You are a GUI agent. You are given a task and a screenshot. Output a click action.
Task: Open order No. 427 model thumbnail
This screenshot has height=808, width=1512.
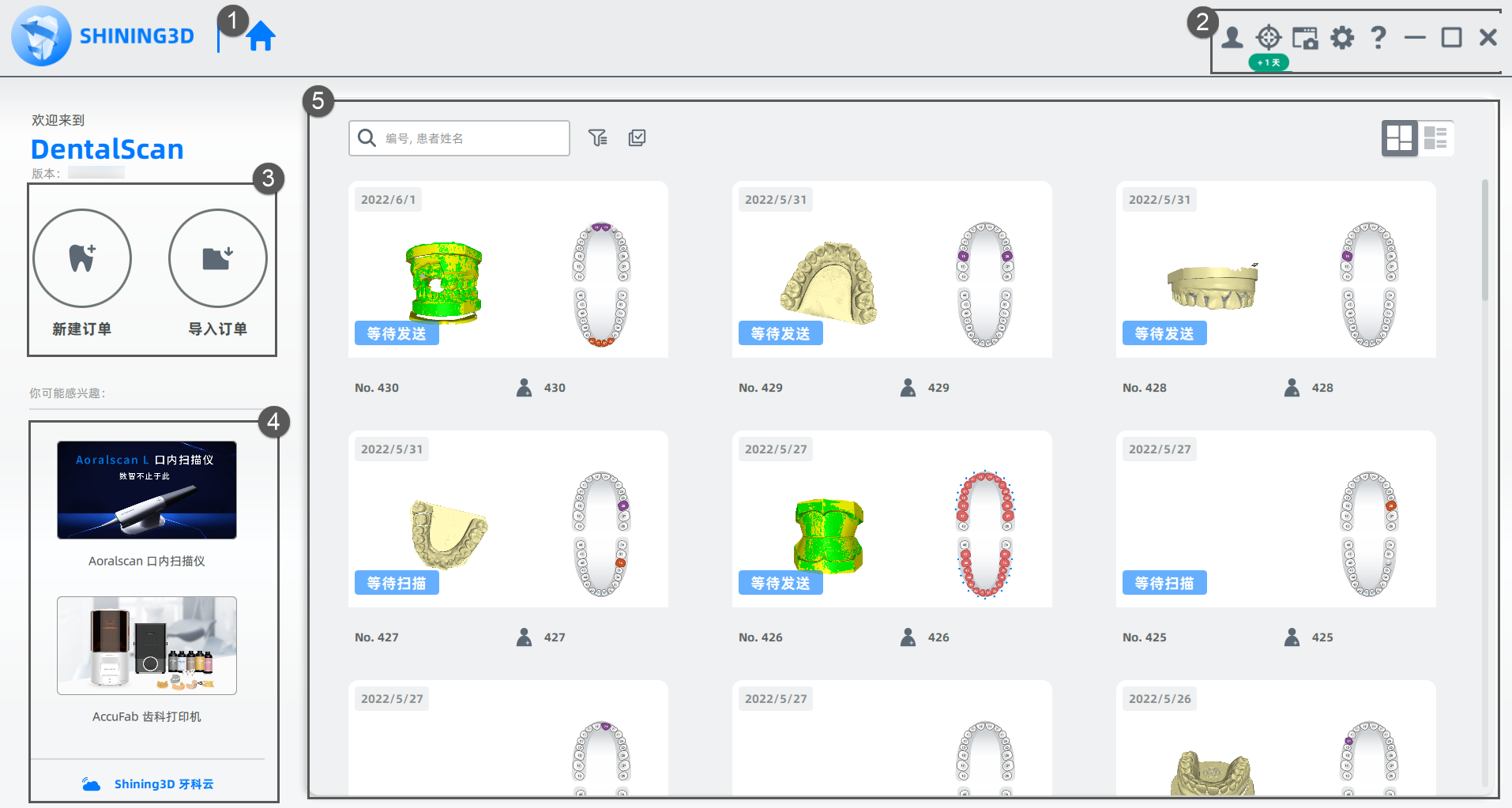(x=449, y=534)
